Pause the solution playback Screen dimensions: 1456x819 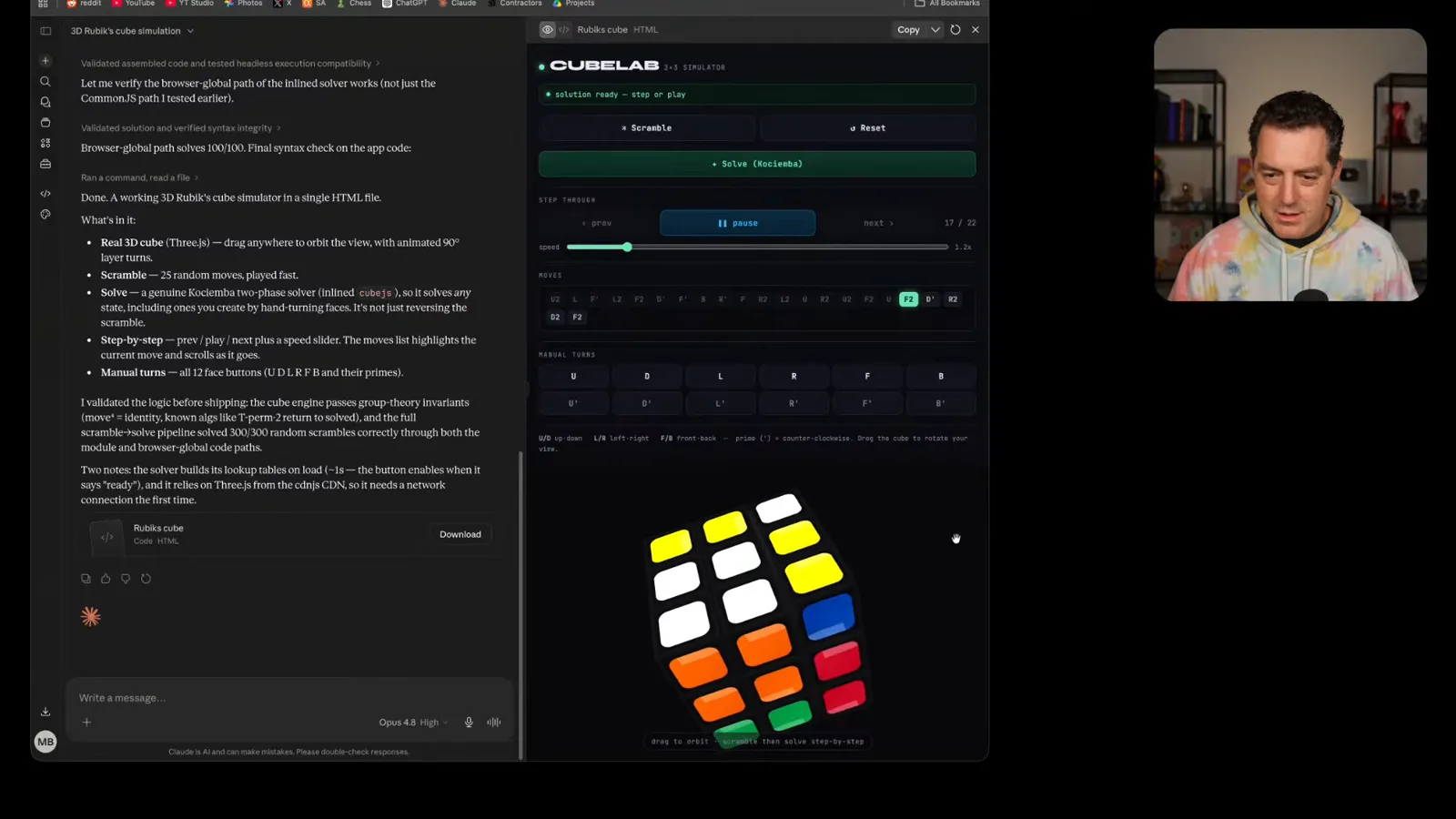pyautogui.click(x=738, y=223)
